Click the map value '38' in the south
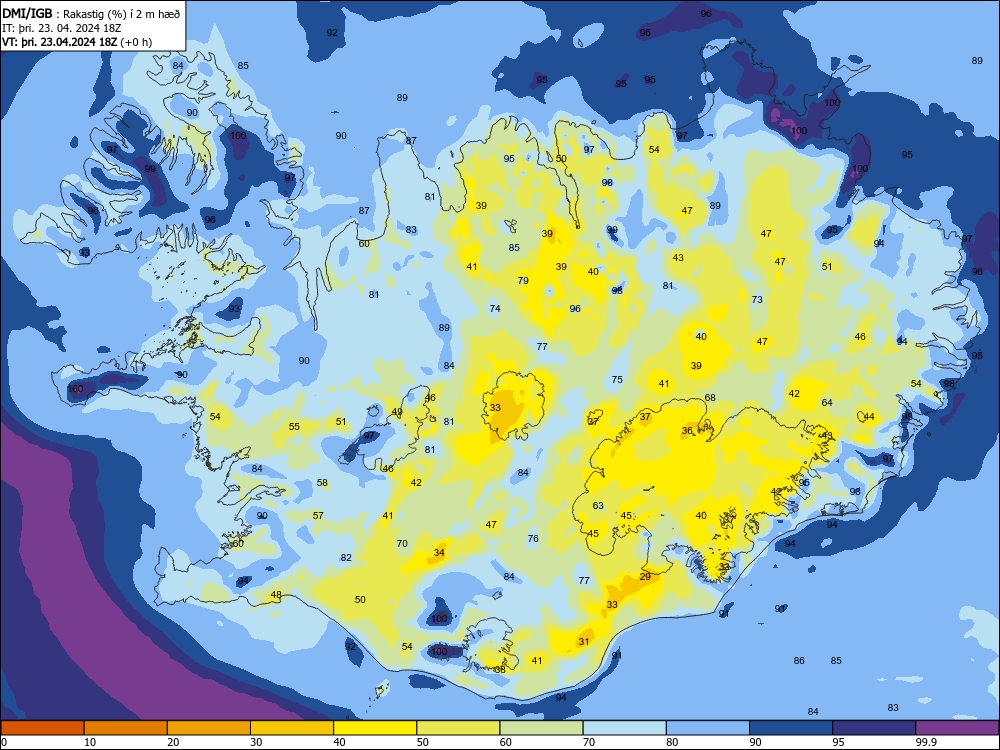 [x=500, y=670]
